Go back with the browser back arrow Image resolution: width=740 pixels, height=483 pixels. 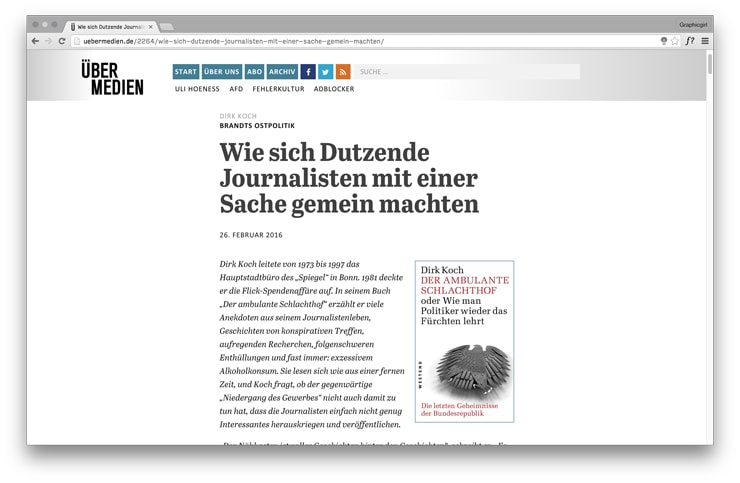coord(35,41)
